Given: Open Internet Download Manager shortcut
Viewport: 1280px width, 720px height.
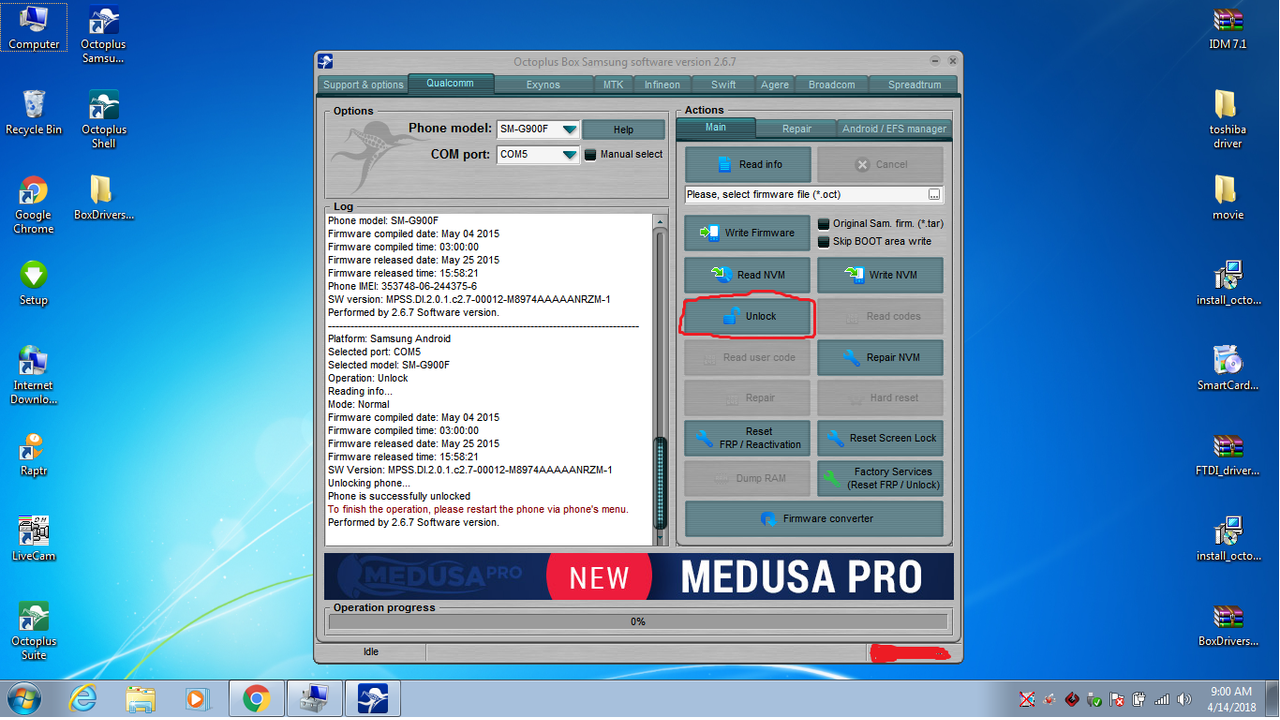Looking at the screenshot, I should point(34,376).
